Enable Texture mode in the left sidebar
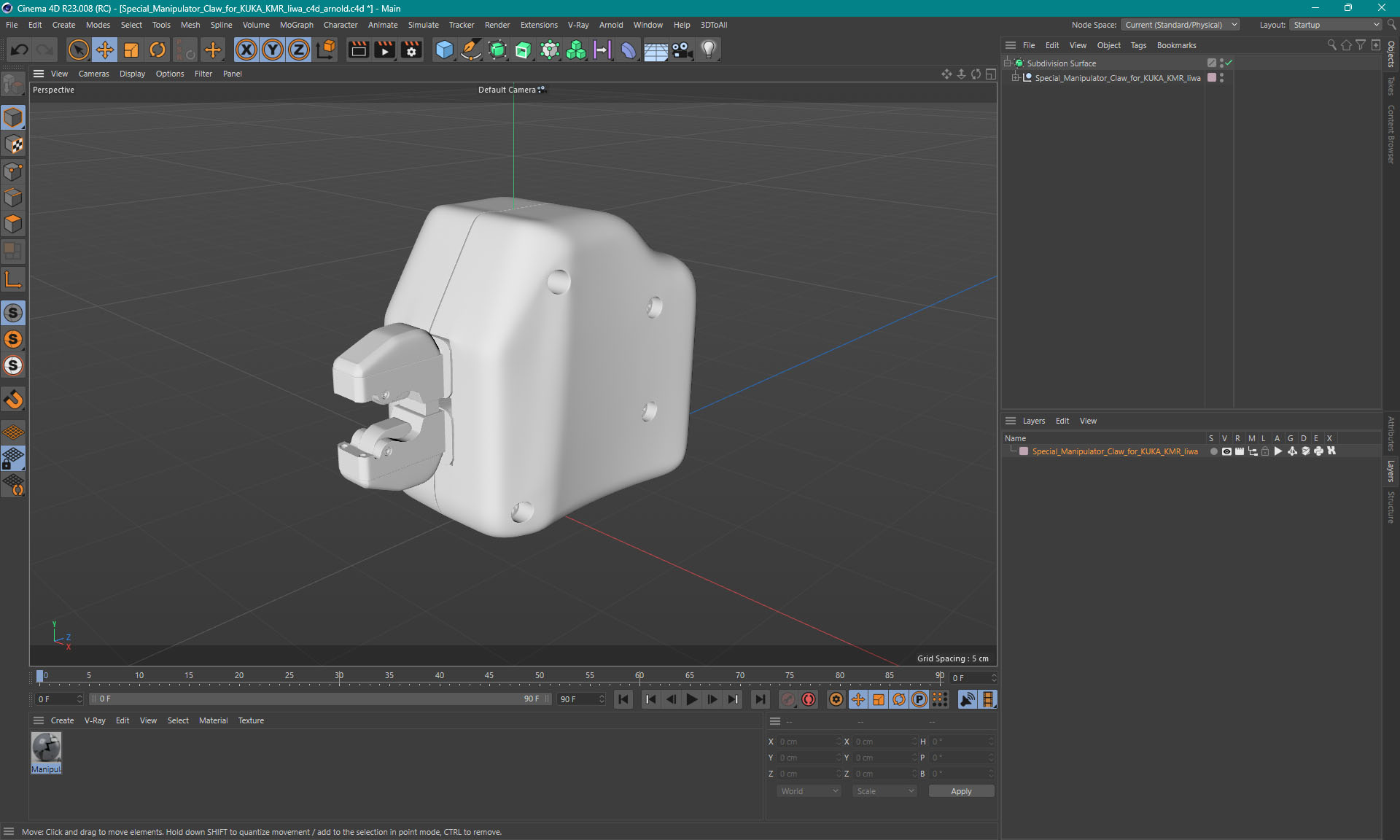 [13, 144]
